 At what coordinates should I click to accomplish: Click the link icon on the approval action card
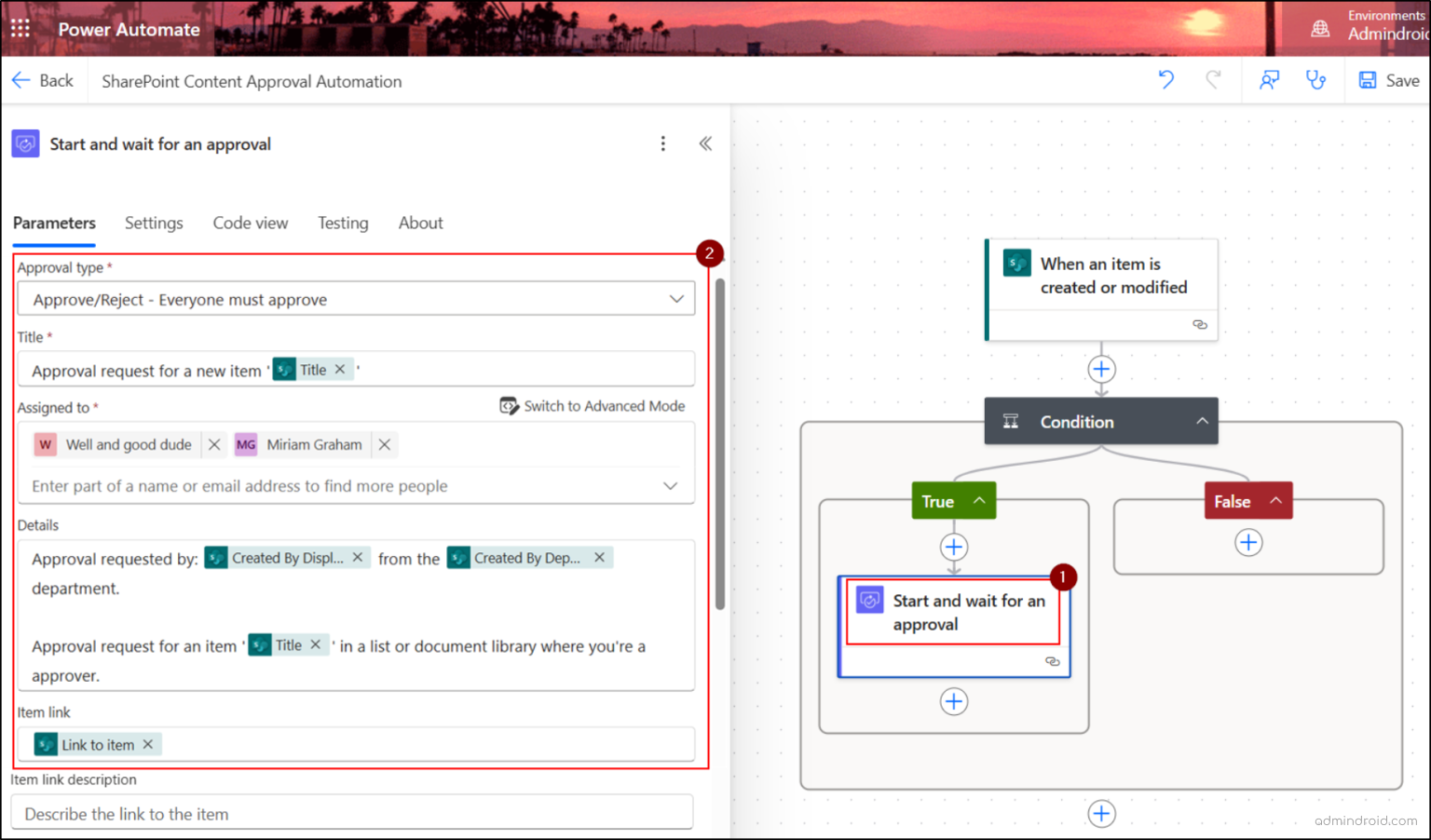coord(1053,660)
